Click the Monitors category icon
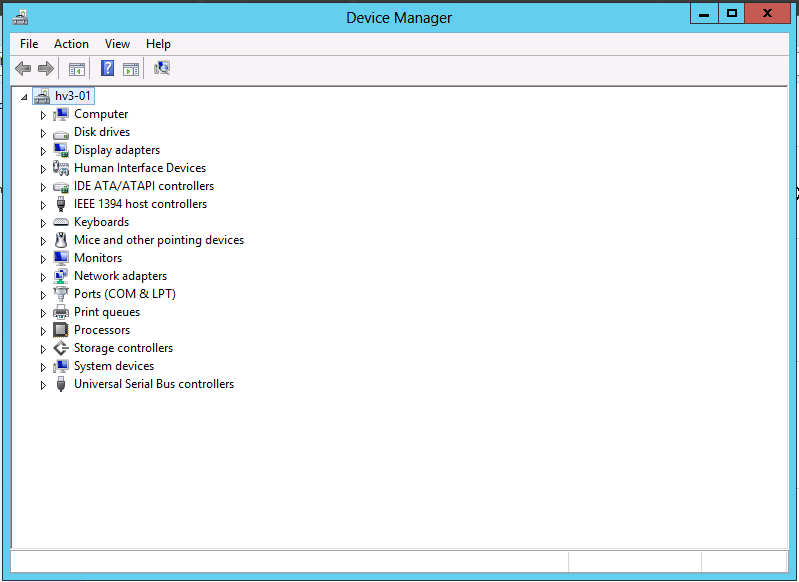The width and height of the screenshot is (799, 582). point(61,258)
